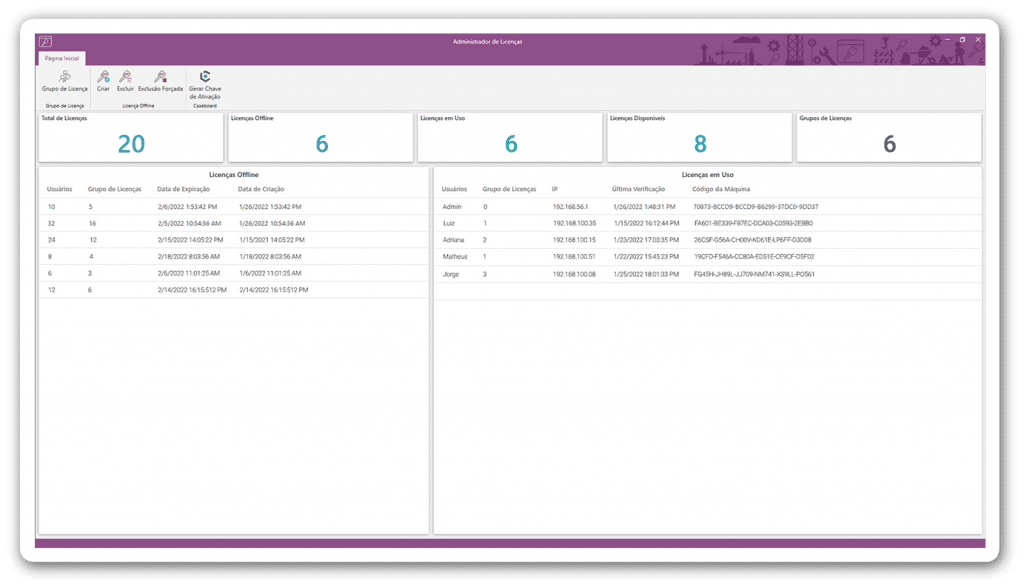Select creation date 1/26/2022 1:53:42 PM
The image size is (1024, 588).
click(270, 206)
